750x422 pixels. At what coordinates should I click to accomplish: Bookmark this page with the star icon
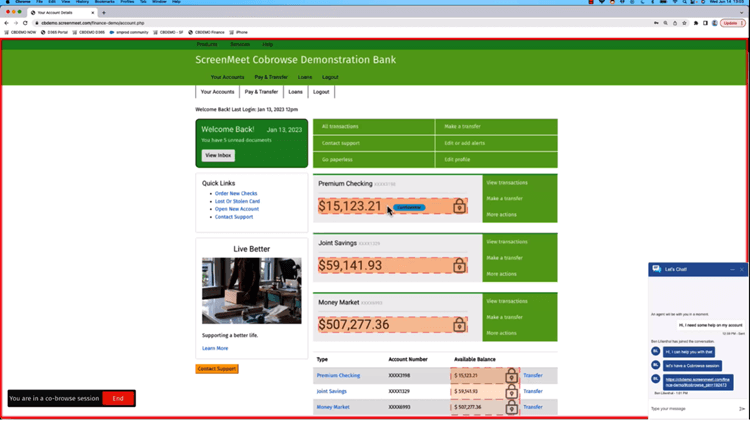684,23
